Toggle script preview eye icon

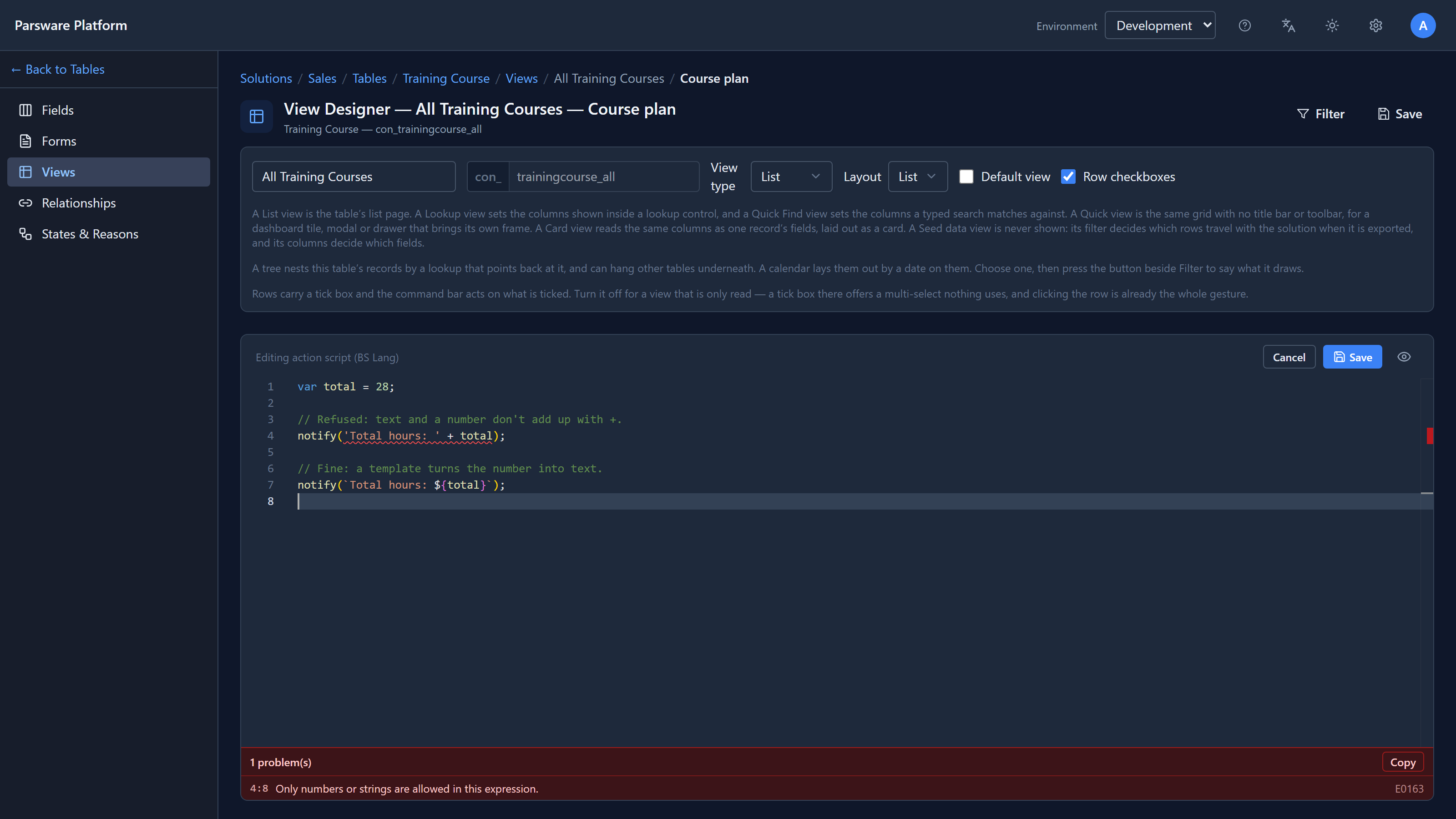(1404, 357)
